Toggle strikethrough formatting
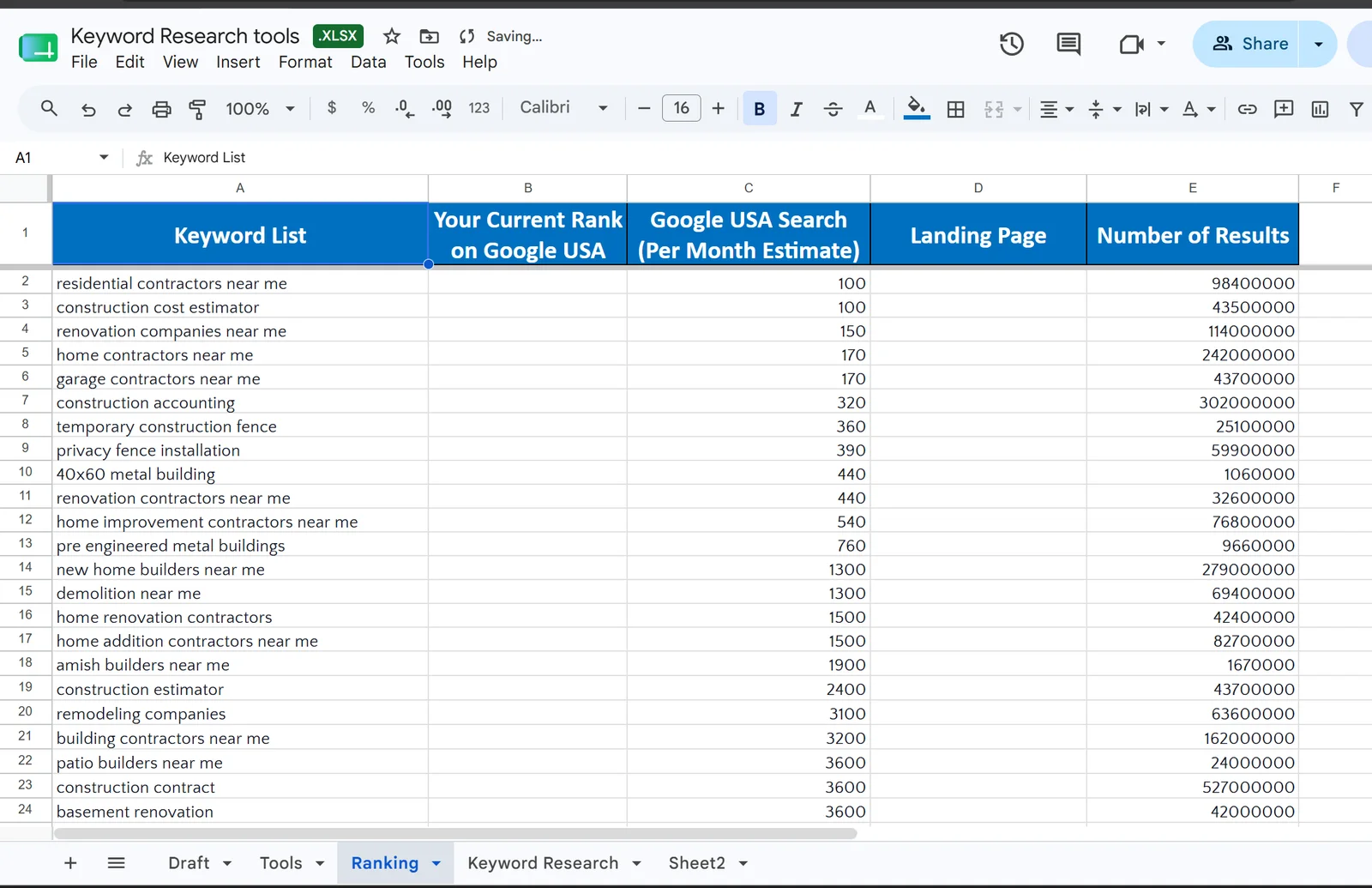The width and height of the screenshot is (1372, 888). click(x=833, y=109)
